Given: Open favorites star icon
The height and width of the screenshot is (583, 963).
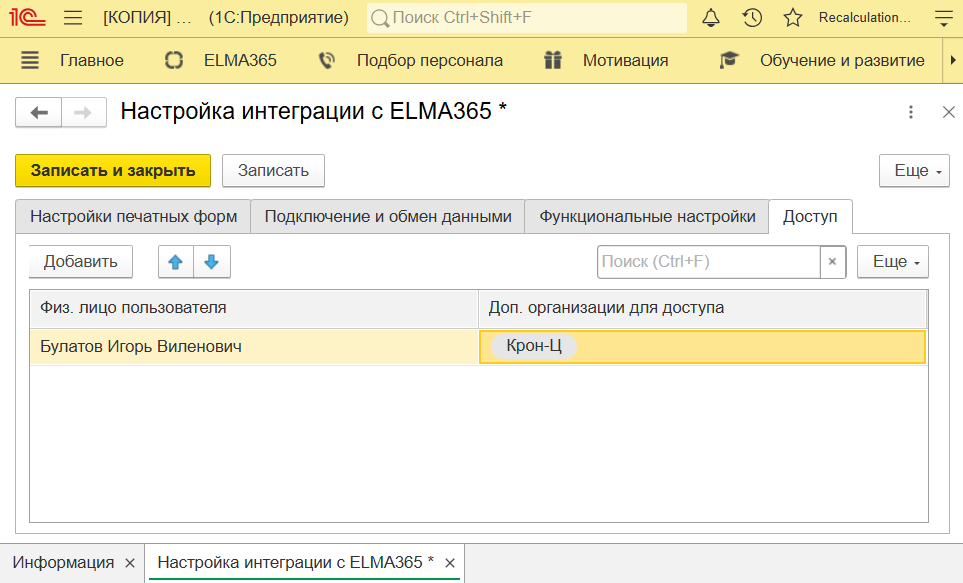Looking at the screenshot, I should tap(793, 18).
